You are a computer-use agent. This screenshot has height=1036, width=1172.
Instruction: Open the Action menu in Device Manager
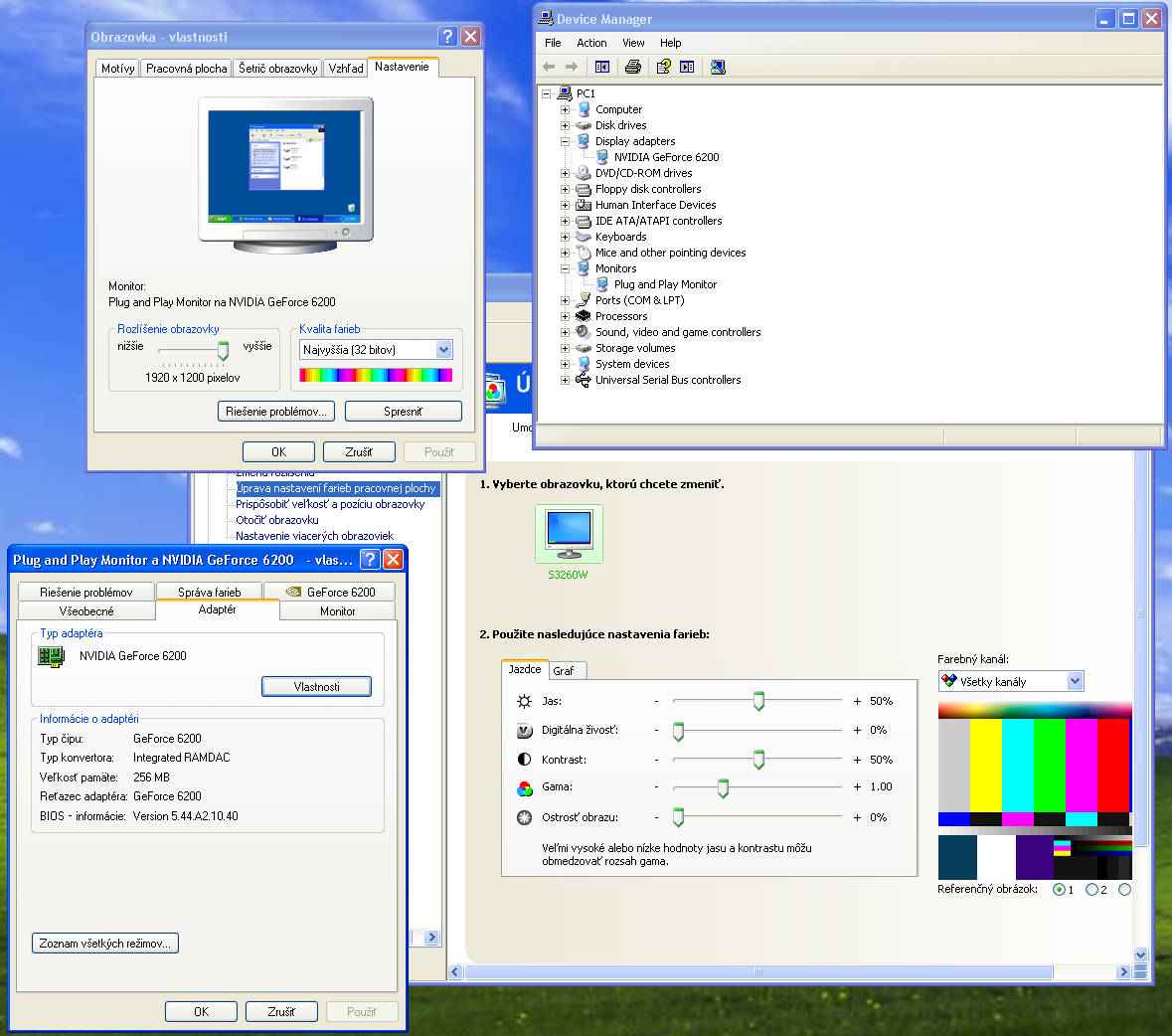pos(591,43)
